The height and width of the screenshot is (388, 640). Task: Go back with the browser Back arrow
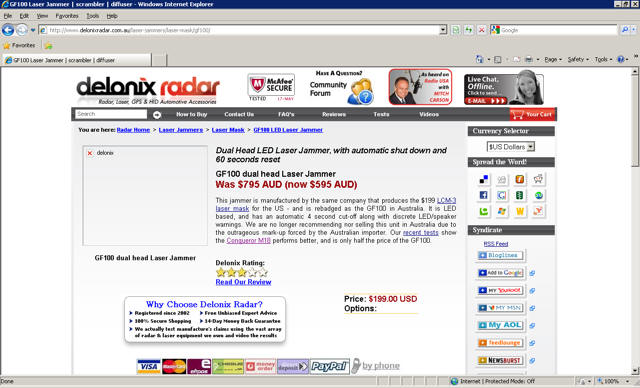(8, 30)
